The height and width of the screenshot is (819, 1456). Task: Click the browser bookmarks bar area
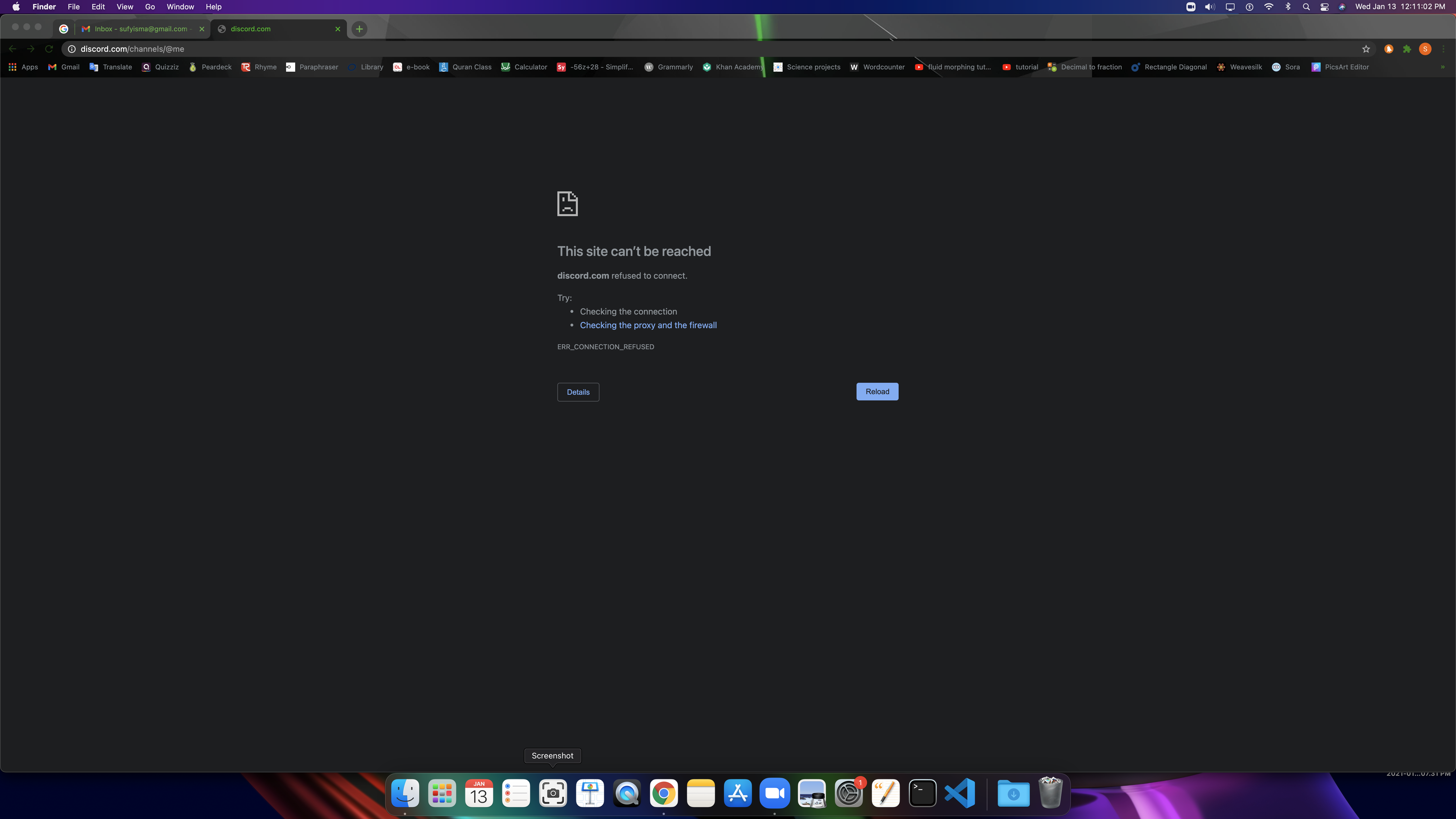tap(728, 67)
